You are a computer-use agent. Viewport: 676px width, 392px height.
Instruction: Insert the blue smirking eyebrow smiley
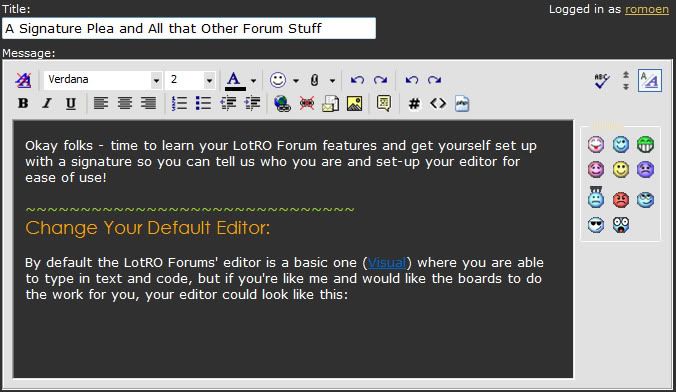click(645, 200)
